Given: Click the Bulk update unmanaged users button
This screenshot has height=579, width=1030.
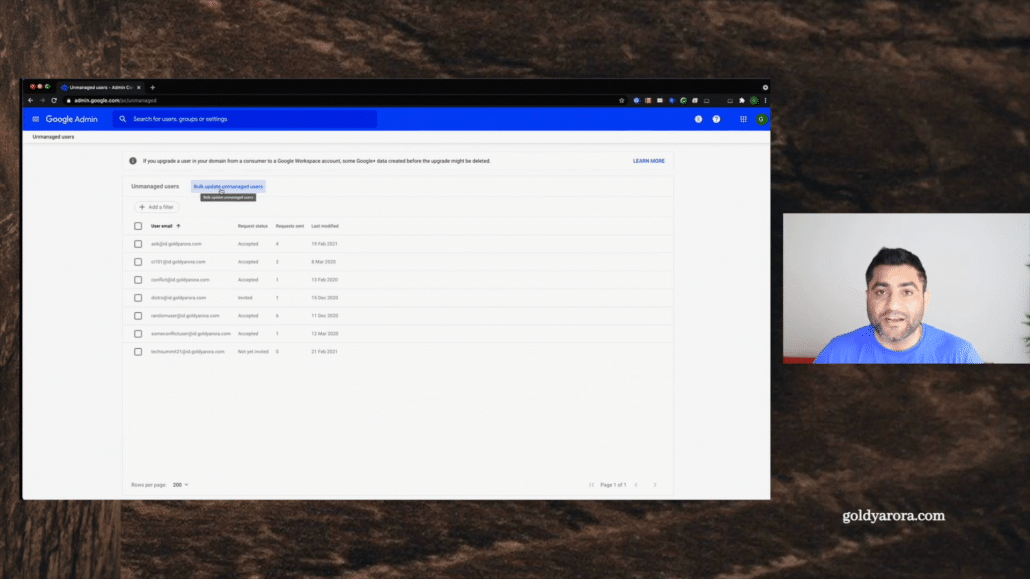Looking at the screenshot, I should 228,187.
